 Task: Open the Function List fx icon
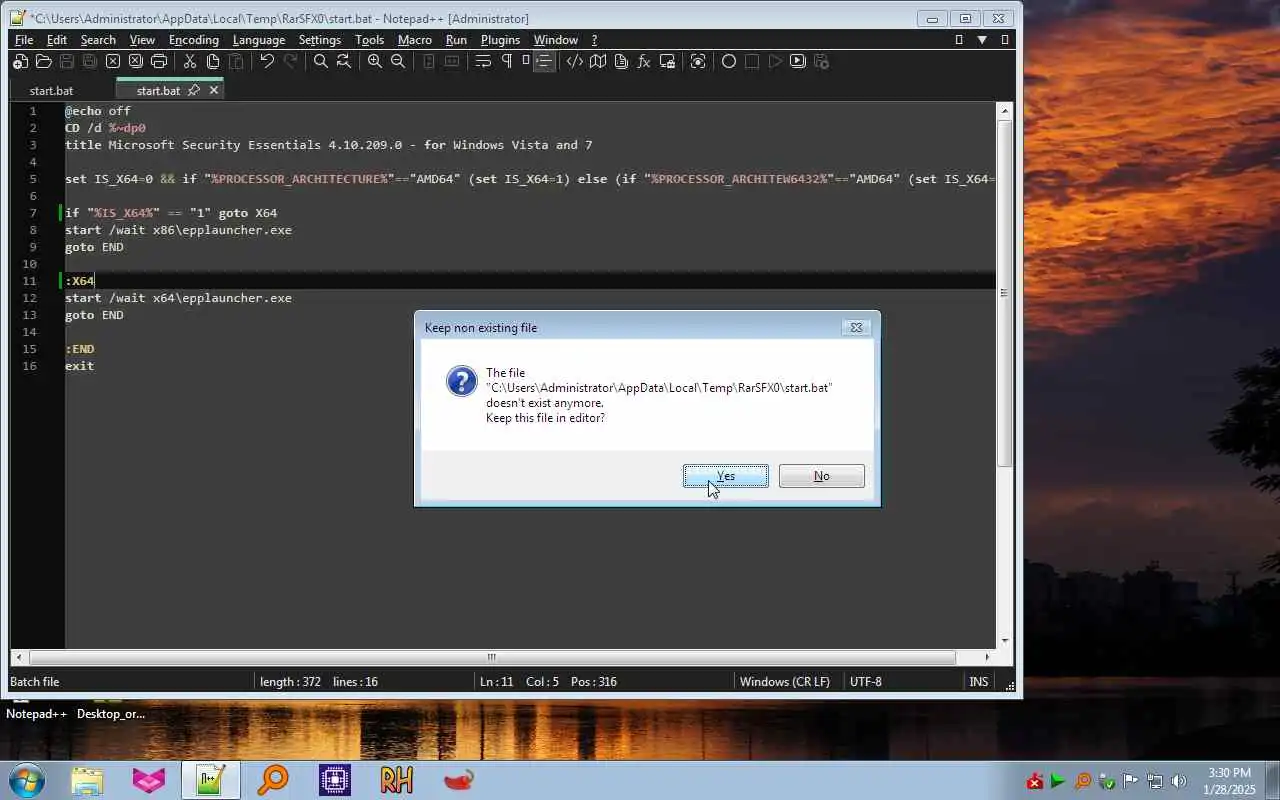pos(644,61)
